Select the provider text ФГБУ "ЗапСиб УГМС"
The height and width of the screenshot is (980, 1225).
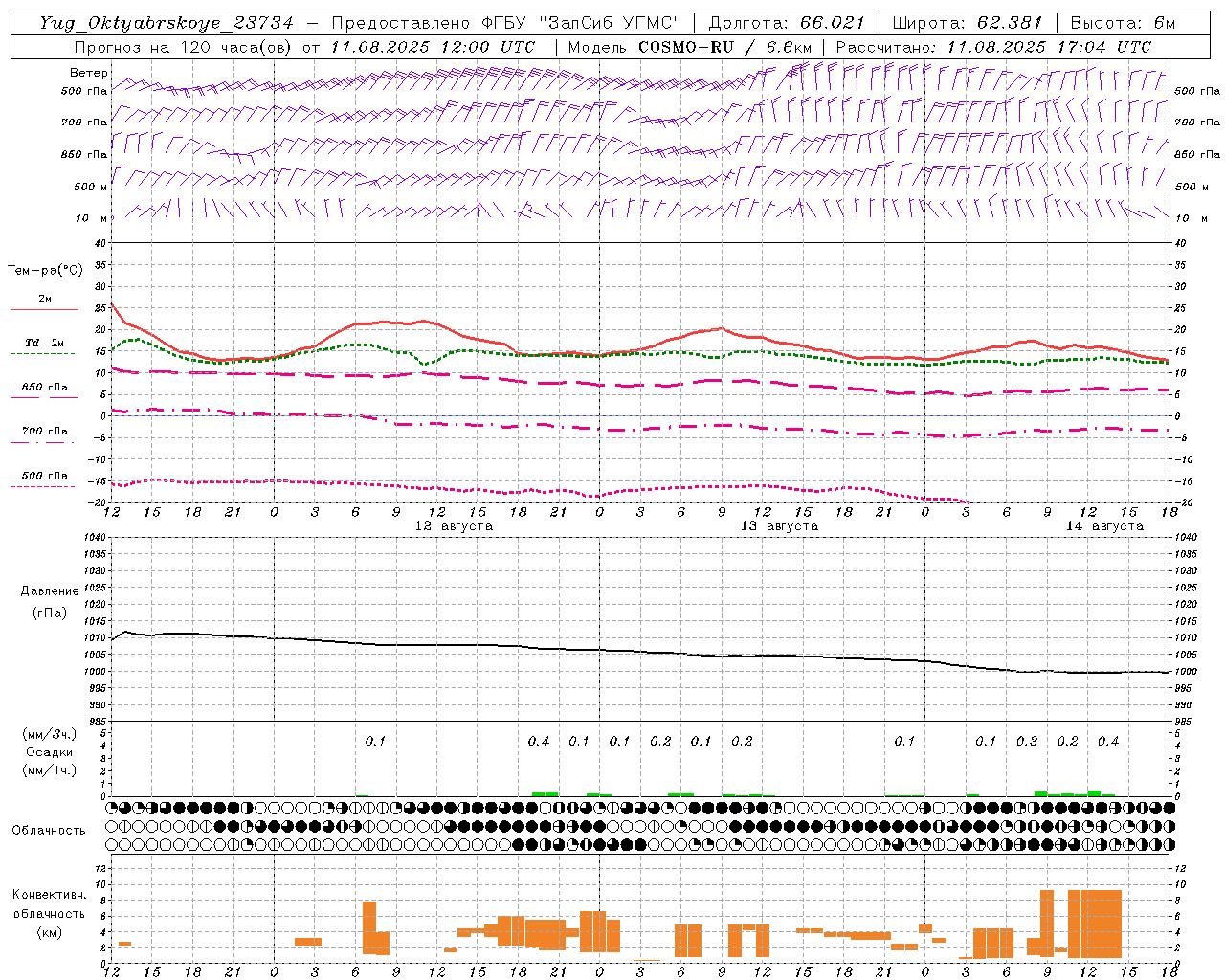(x=581, y=23)
